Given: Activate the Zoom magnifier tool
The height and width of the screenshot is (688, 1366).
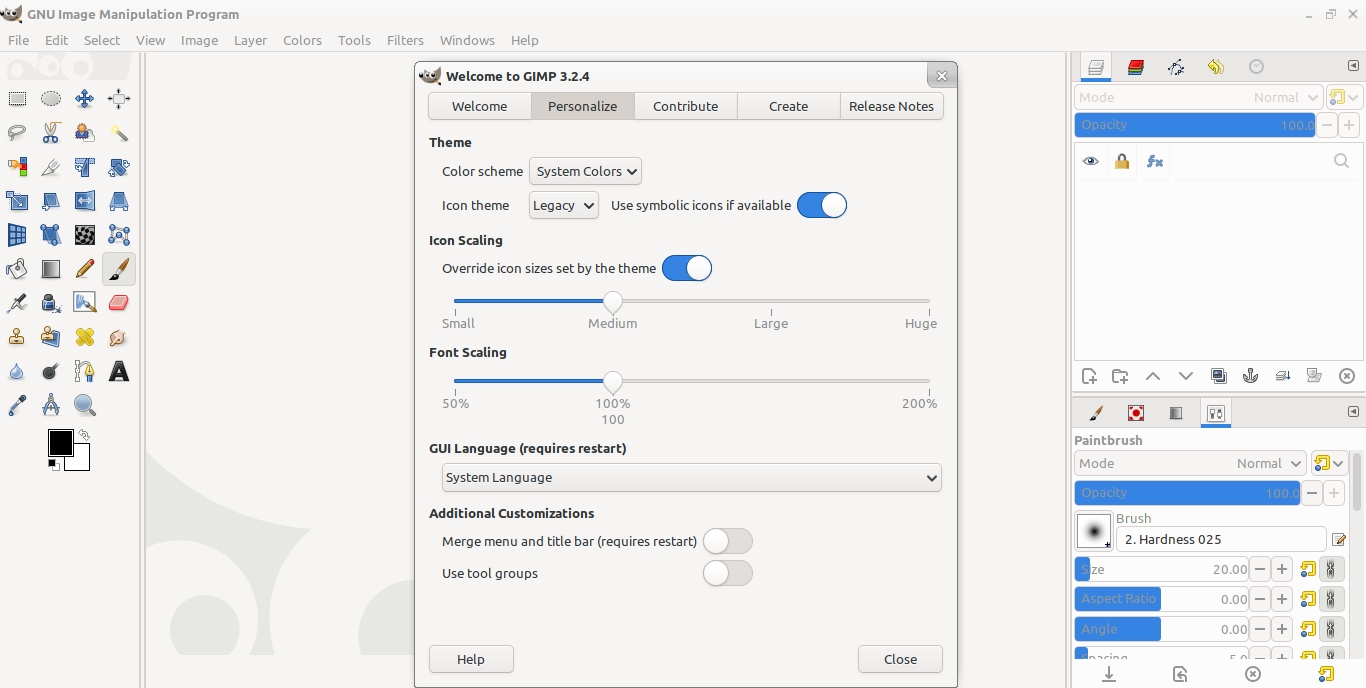Looking at the screenshot, I should pos(85,405).
